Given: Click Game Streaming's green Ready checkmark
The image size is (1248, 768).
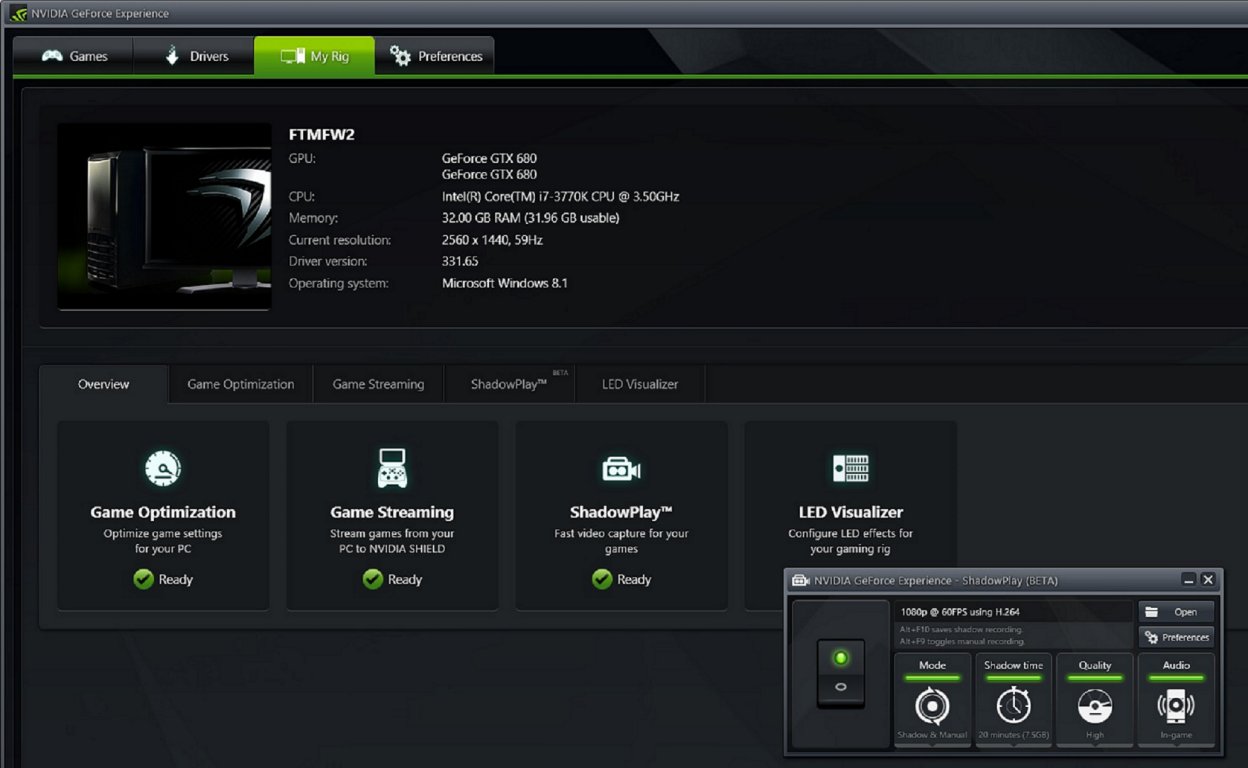Looking at the screenshot, I should 373,579.
